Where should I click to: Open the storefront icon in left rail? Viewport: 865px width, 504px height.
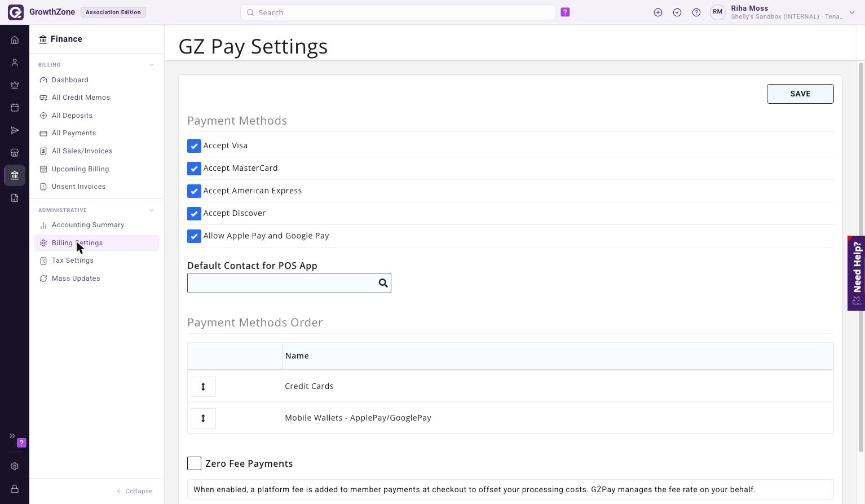click(15, 153)
